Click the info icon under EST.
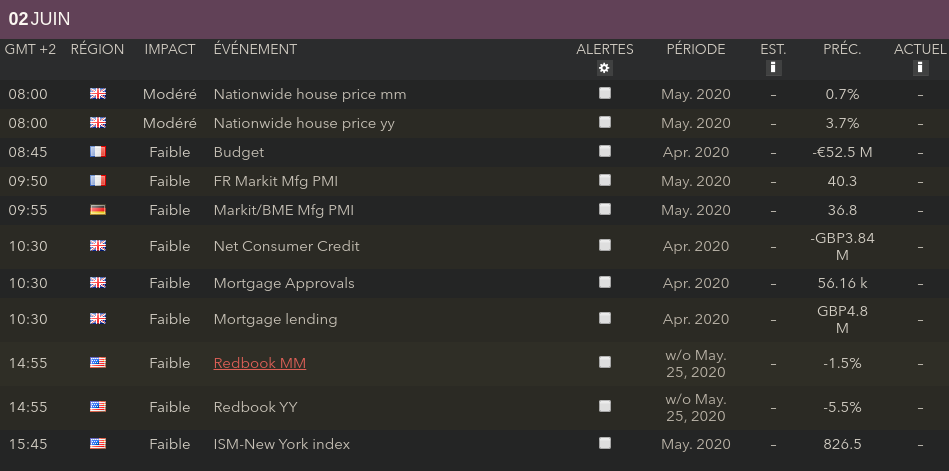 click(773, 68)
